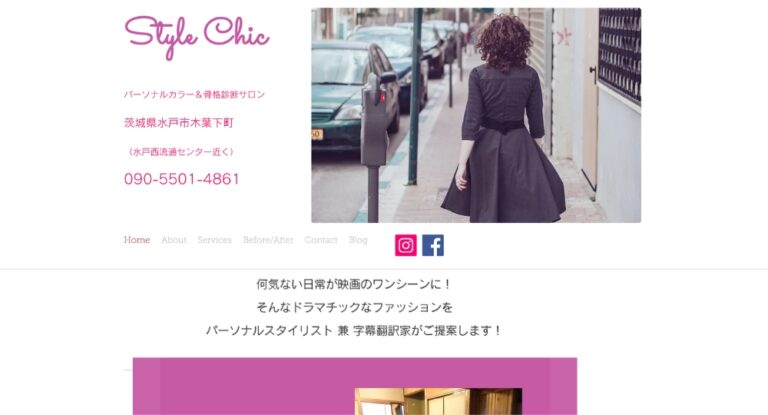Open the About page
The height and width of the screenshot is (415, 768).
click(x=174, y=240)
